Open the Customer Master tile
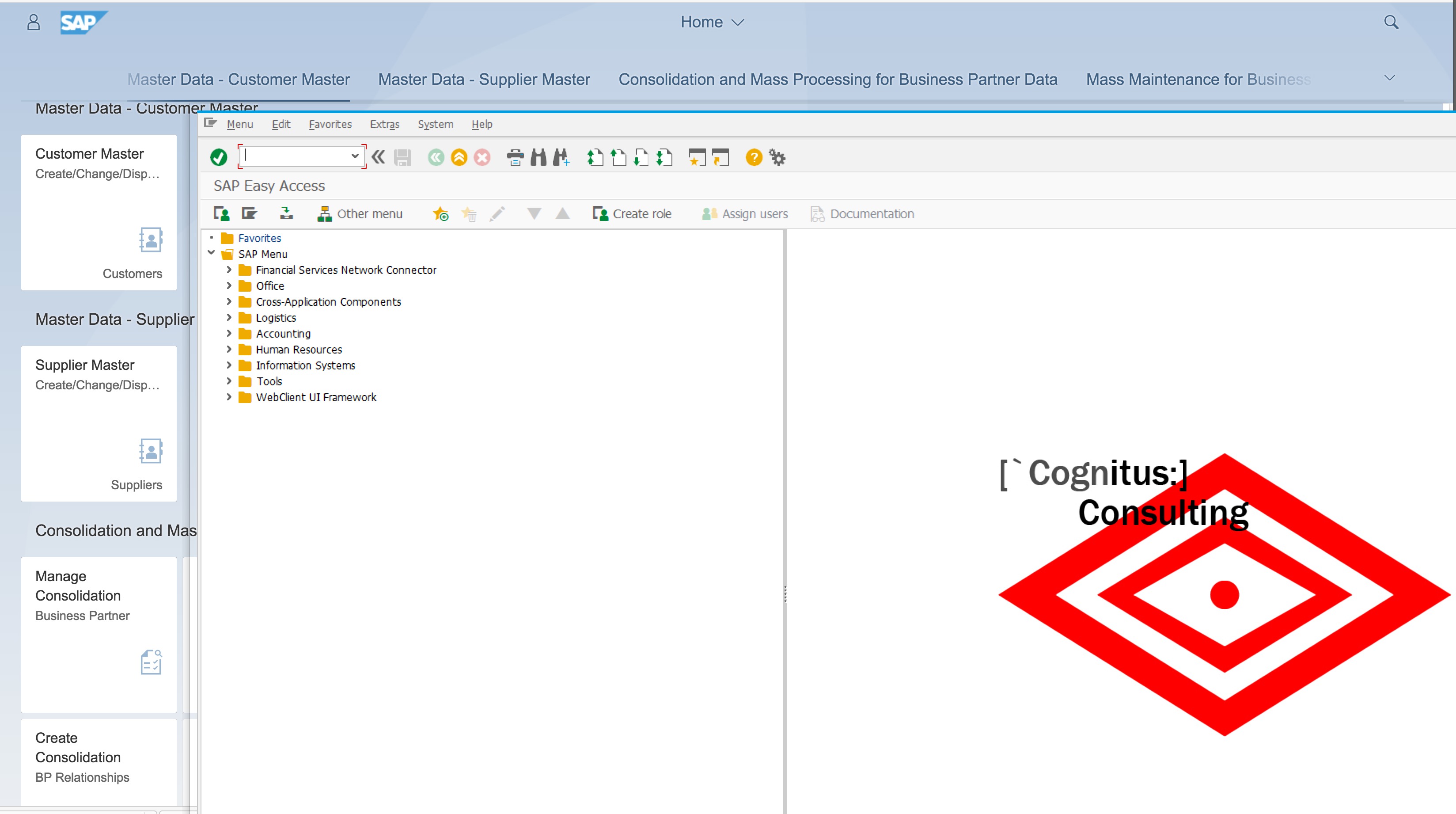Image resolution: width=1456 pixels, height=814 pixels. [x=99, y=212]
